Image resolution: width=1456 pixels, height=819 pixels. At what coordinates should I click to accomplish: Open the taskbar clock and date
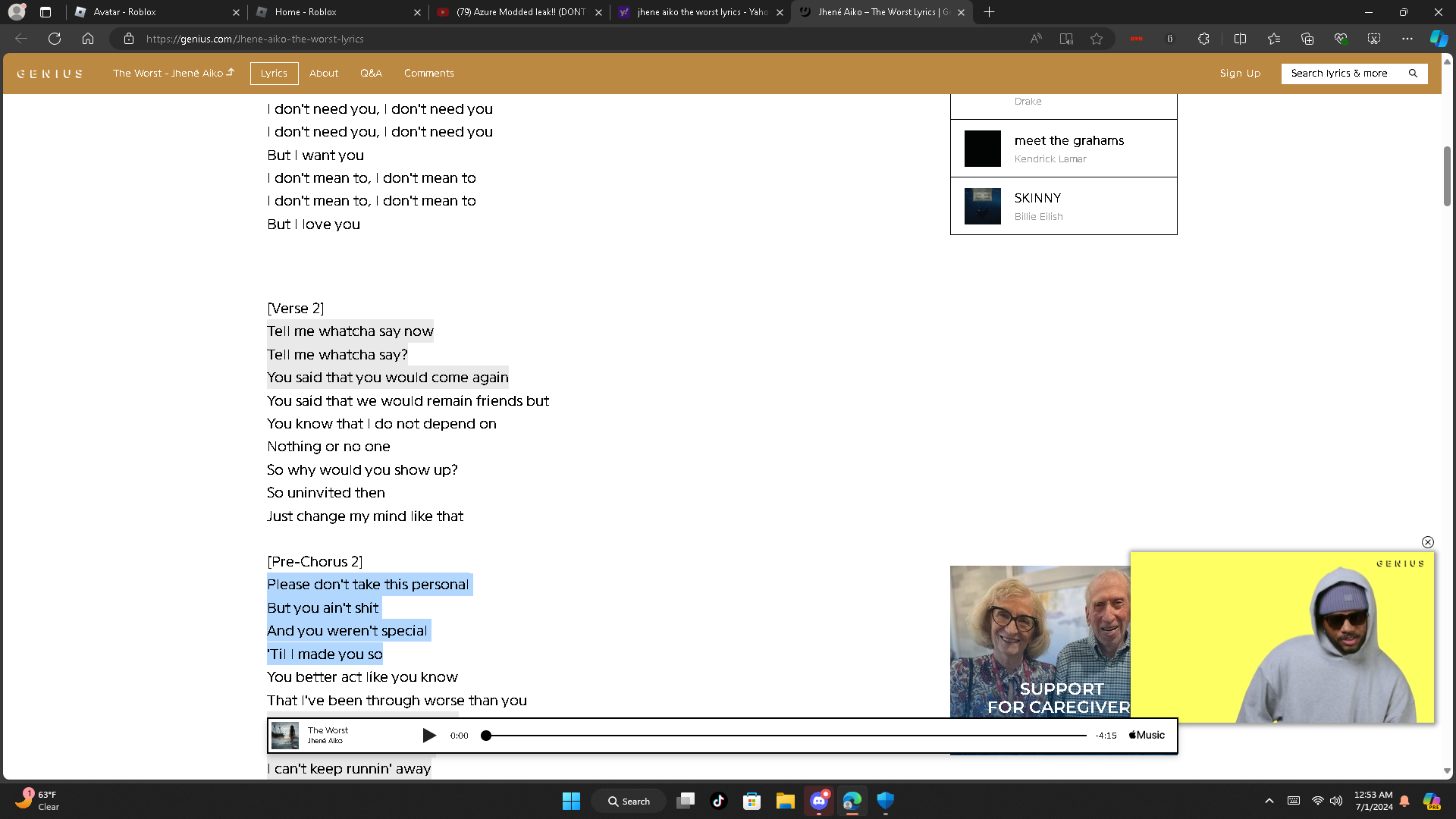pos(1373,801)
